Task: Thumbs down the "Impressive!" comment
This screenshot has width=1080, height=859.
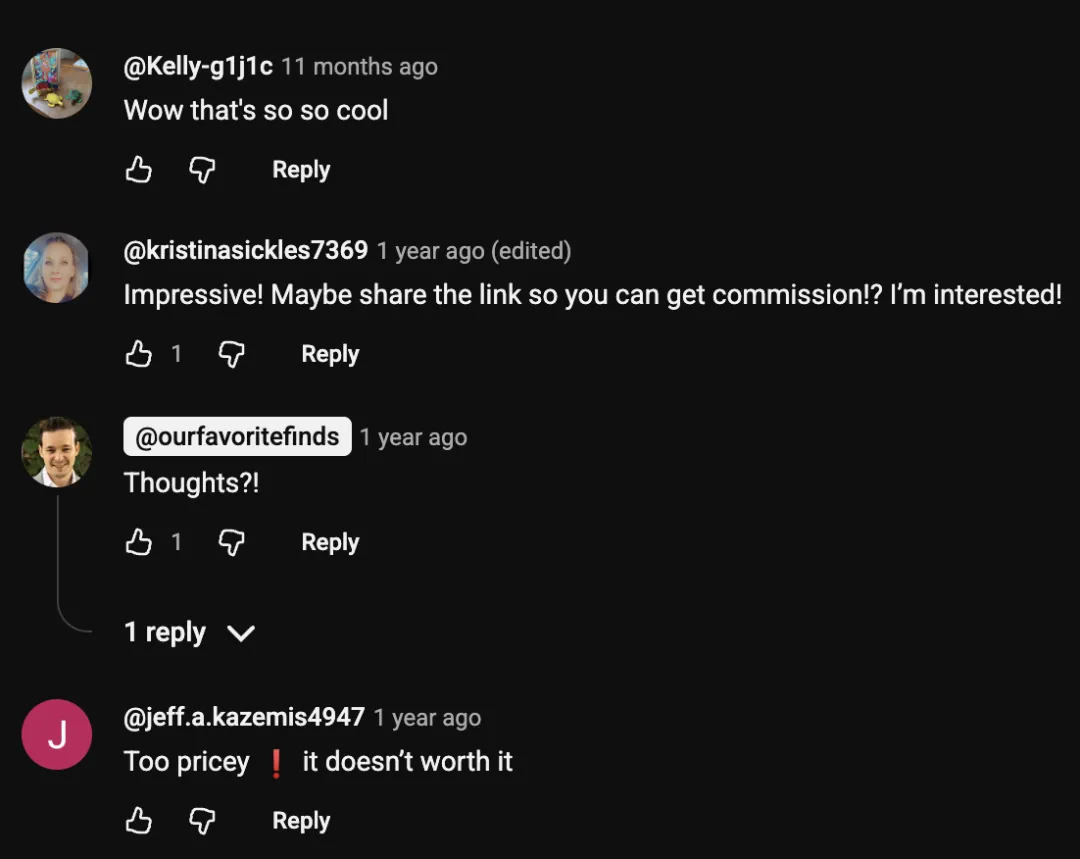Action: pyautogui.click(x=231, y=354)
